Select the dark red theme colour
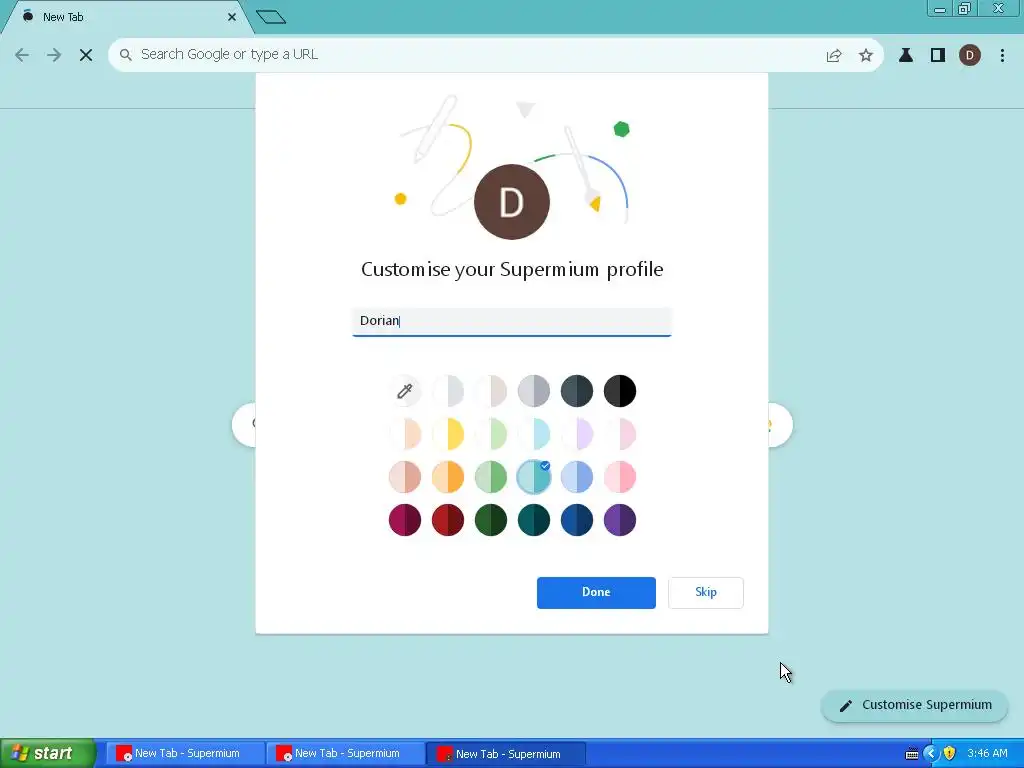 click(x=448, y=520)
